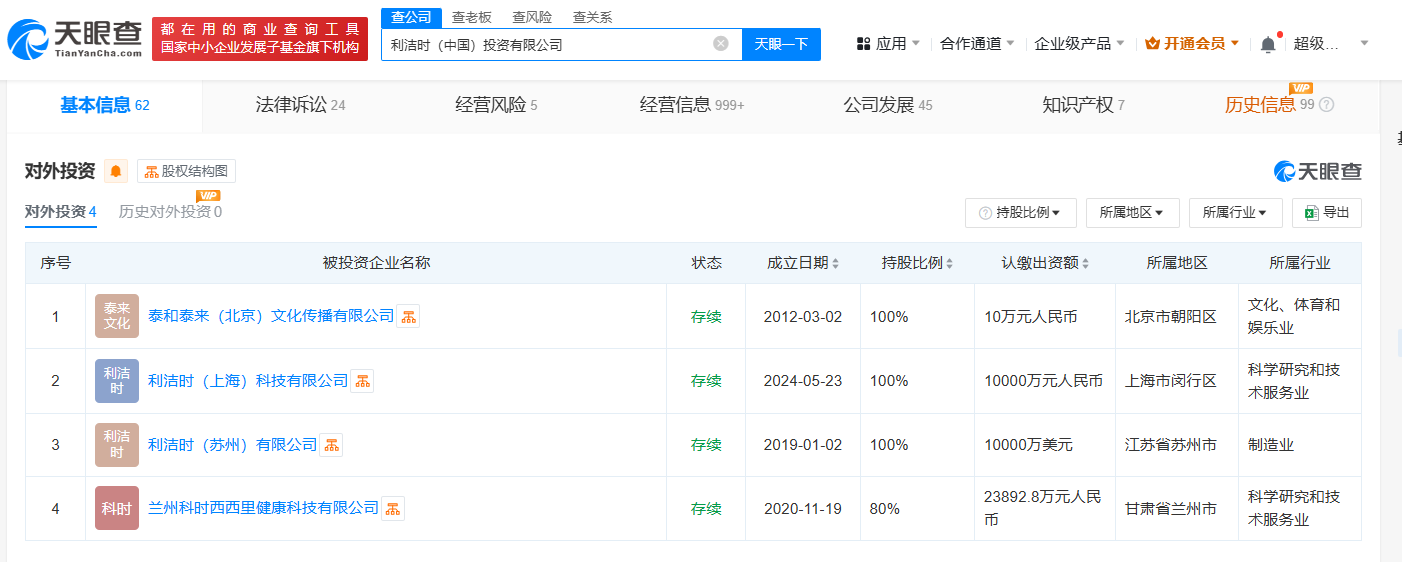1402x562 pixels.
Task: Sort by 持股比例 column arrows
Action: [949, 264]
